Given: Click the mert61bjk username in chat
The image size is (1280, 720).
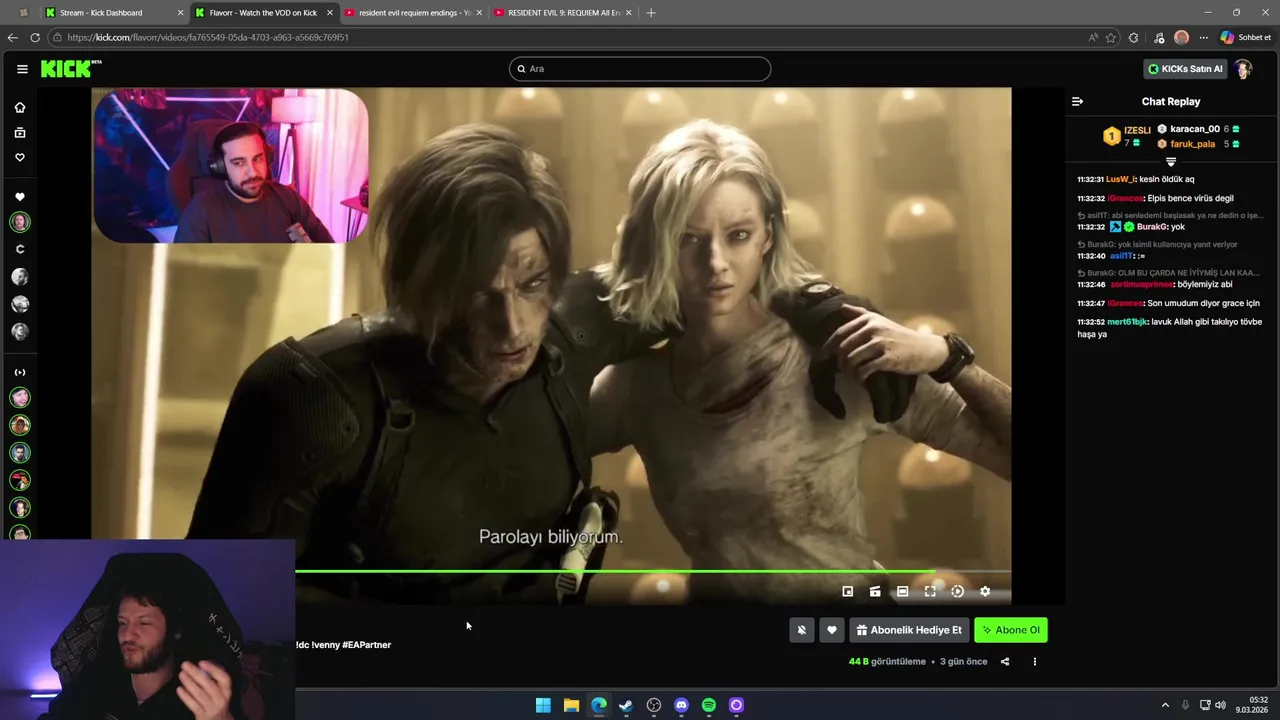Looking at the screenshot, I should click(x=1127, y=322).
